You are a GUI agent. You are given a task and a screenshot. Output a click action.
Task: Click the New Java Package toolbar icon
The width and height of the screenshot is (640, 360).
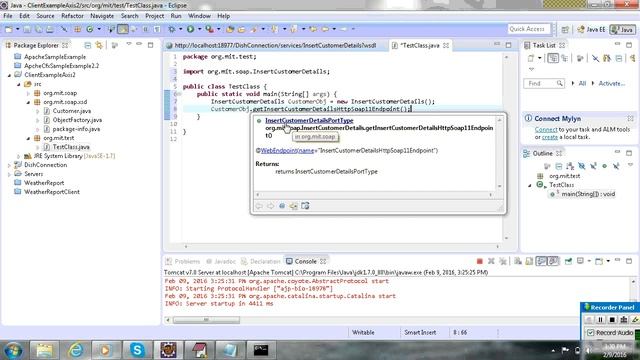pyautogui.click(x=78, y=29)
